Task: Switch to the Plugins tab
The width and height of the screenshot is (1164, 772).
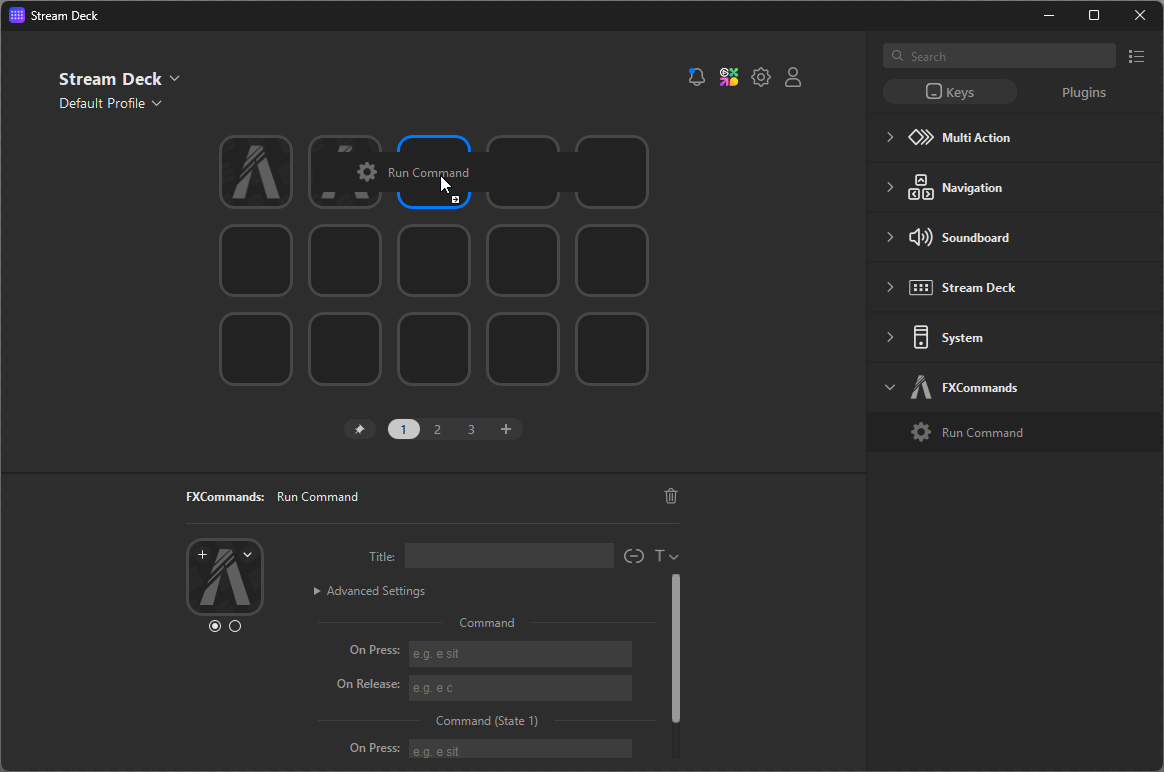Action: point(1083,92)
